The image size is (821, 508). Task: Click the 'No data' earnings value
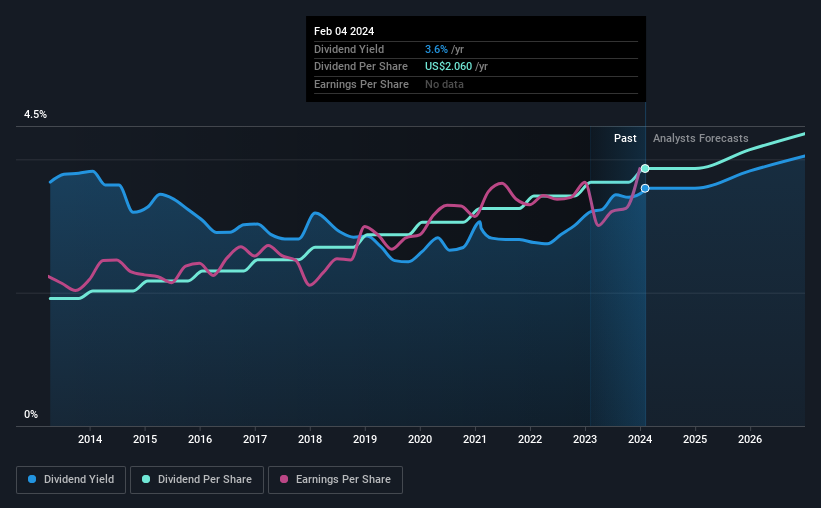(x=444, y=84)
